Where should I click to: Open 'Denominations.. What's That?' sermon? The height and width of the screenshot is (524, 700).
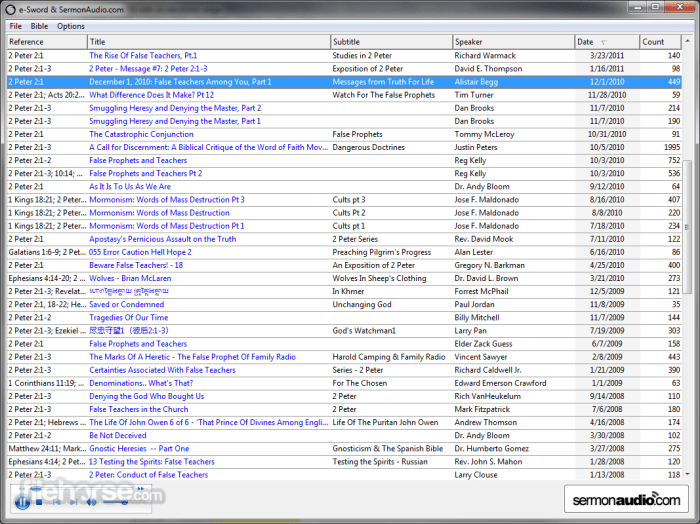click(x=141, y=383)
